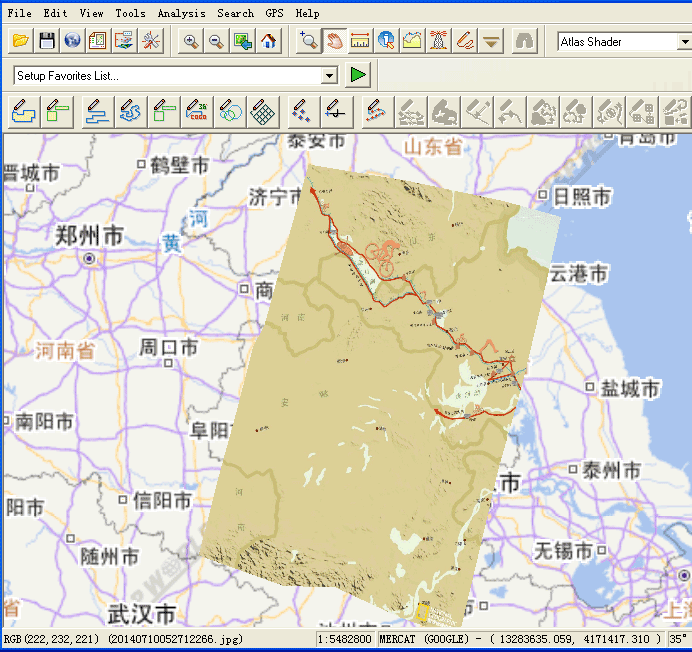The height and width of the screenshot is (652, 692).
Task: Open the Help menu
Action: 307,13
